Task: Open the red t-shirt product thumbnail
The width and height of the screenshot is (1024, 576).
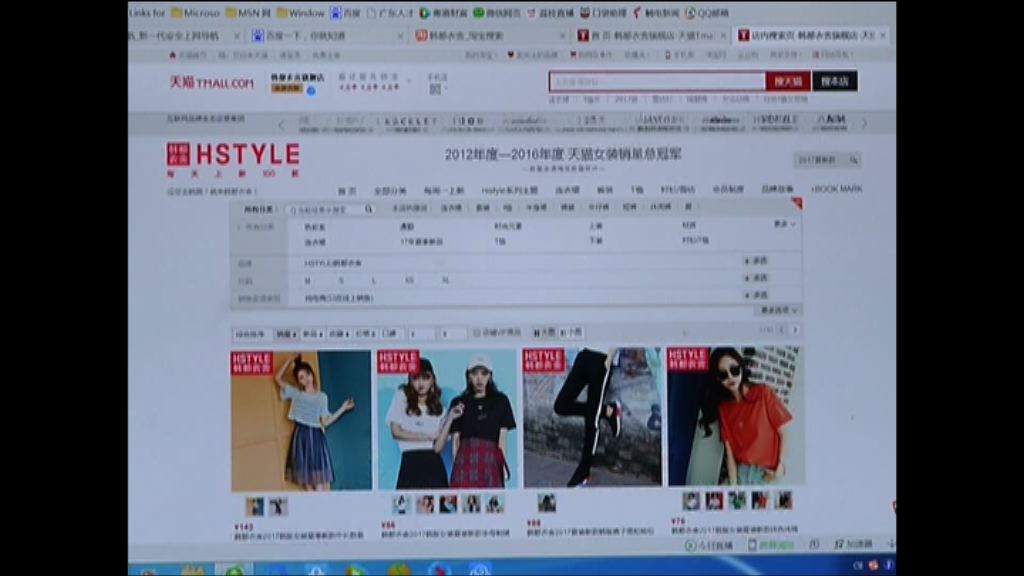Action: point(736,417)
